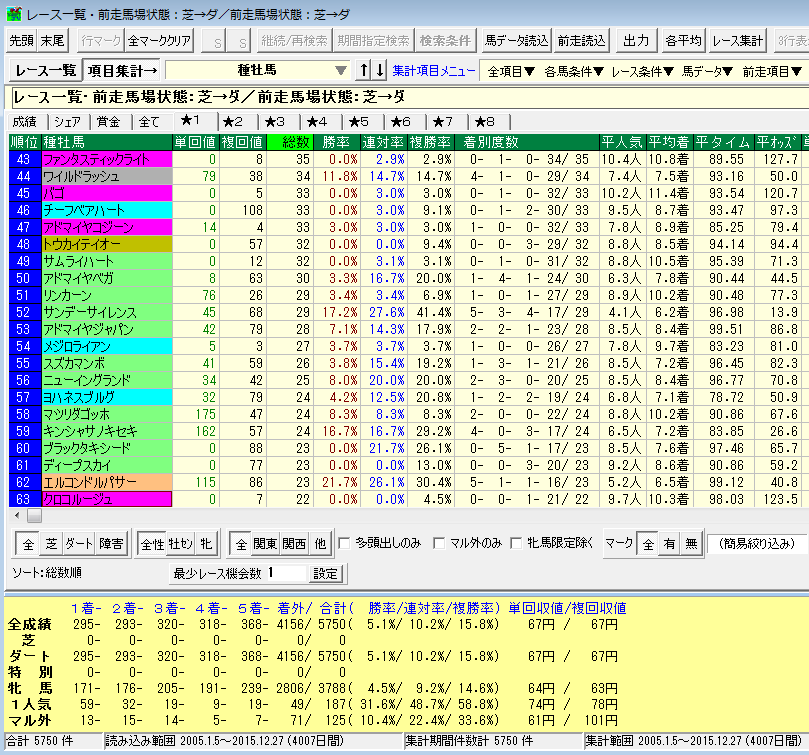Click the app icon in title bar

click(13, 13)
